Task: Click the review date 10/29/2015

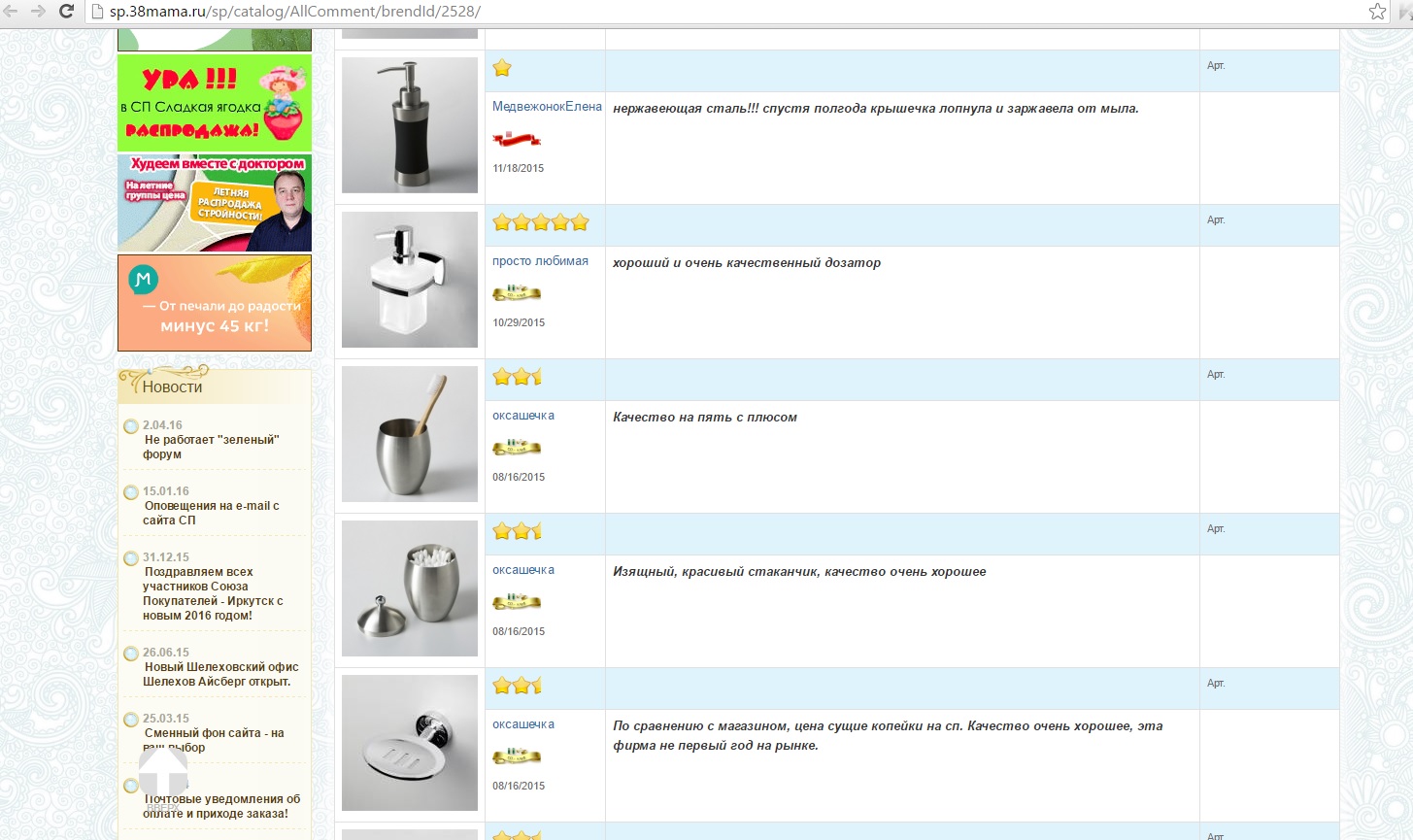Action: click(x=519, y=322)
